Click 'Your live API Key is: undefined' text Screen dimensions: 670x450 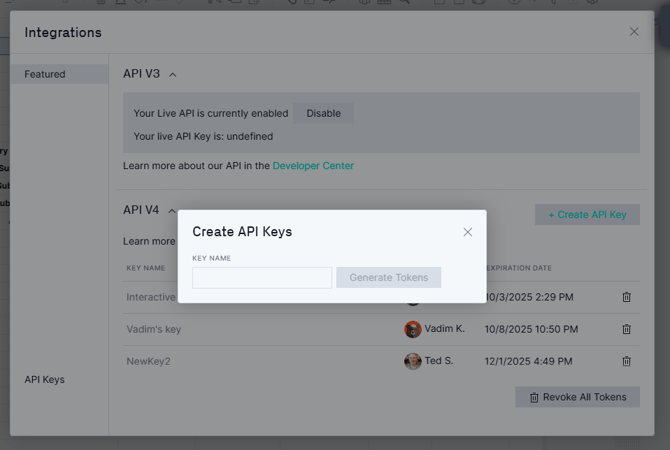click(x=203, y=137)
